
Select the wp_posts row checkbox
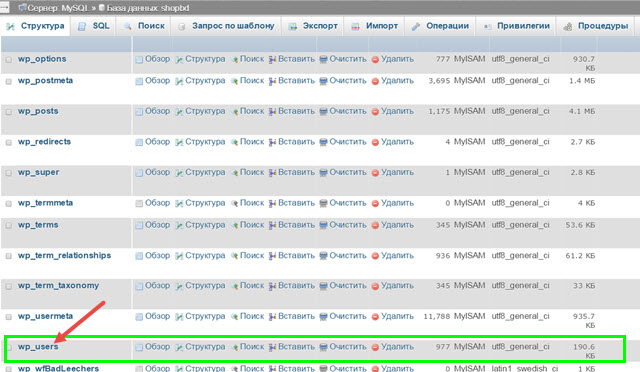pyautogui.click(x=9, y=112)
